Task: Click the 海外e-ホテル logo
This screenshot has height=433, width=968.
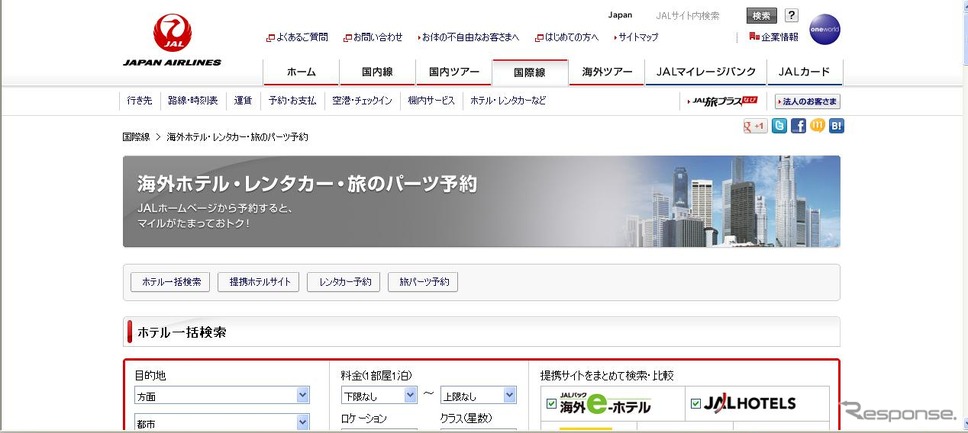Action: coord(605,404)
